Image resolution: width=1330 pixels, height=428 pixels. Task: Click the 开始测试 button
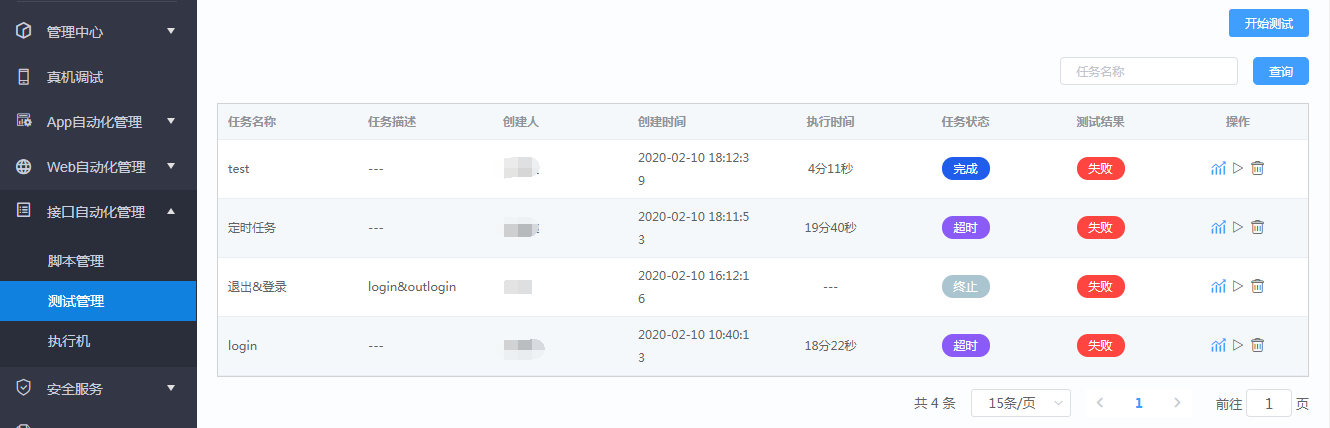[1269, 23]
